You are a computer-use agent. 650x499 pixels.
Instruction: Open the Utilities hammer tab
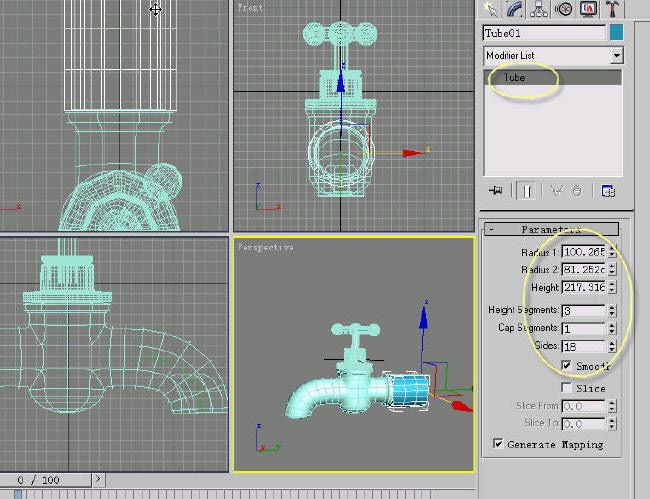[613, 9]
